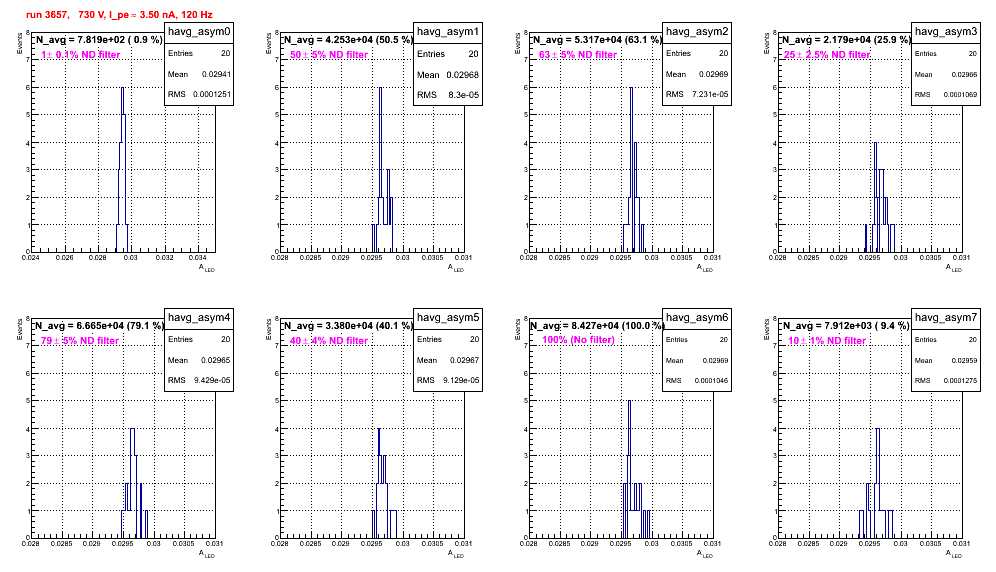
Task: Click Entries 20 in havg_asym0 box
Action: pyautogui.click(x=199, y=54)
